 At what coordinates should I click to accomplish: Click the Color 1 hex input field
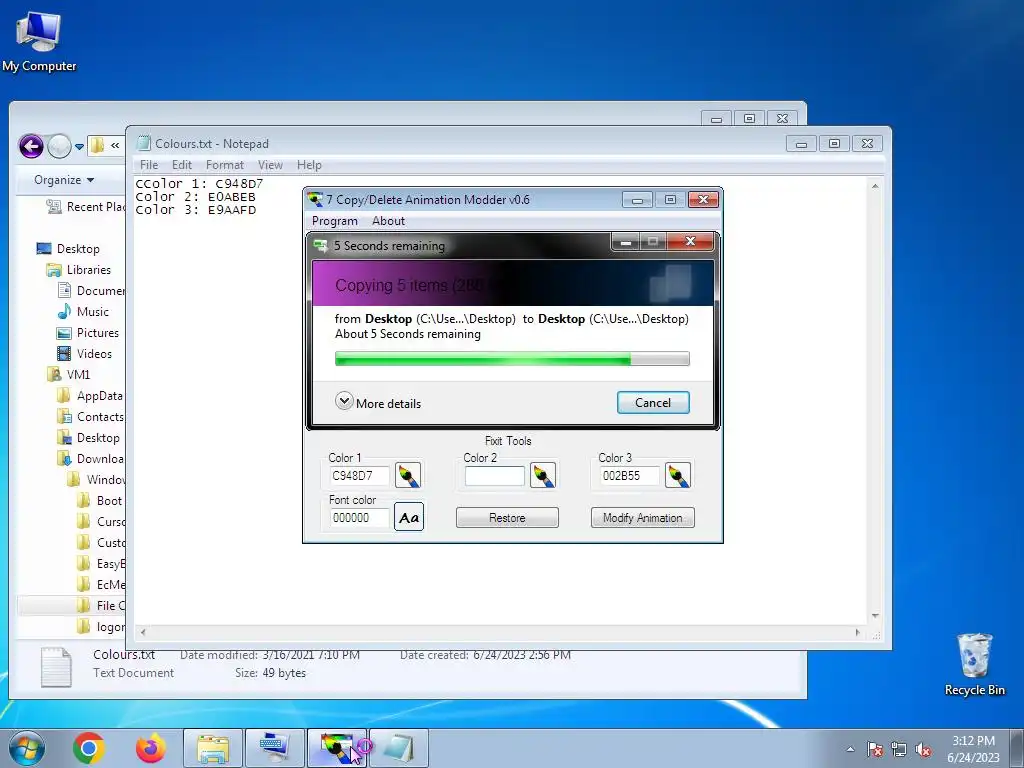(x=359, y=475)
